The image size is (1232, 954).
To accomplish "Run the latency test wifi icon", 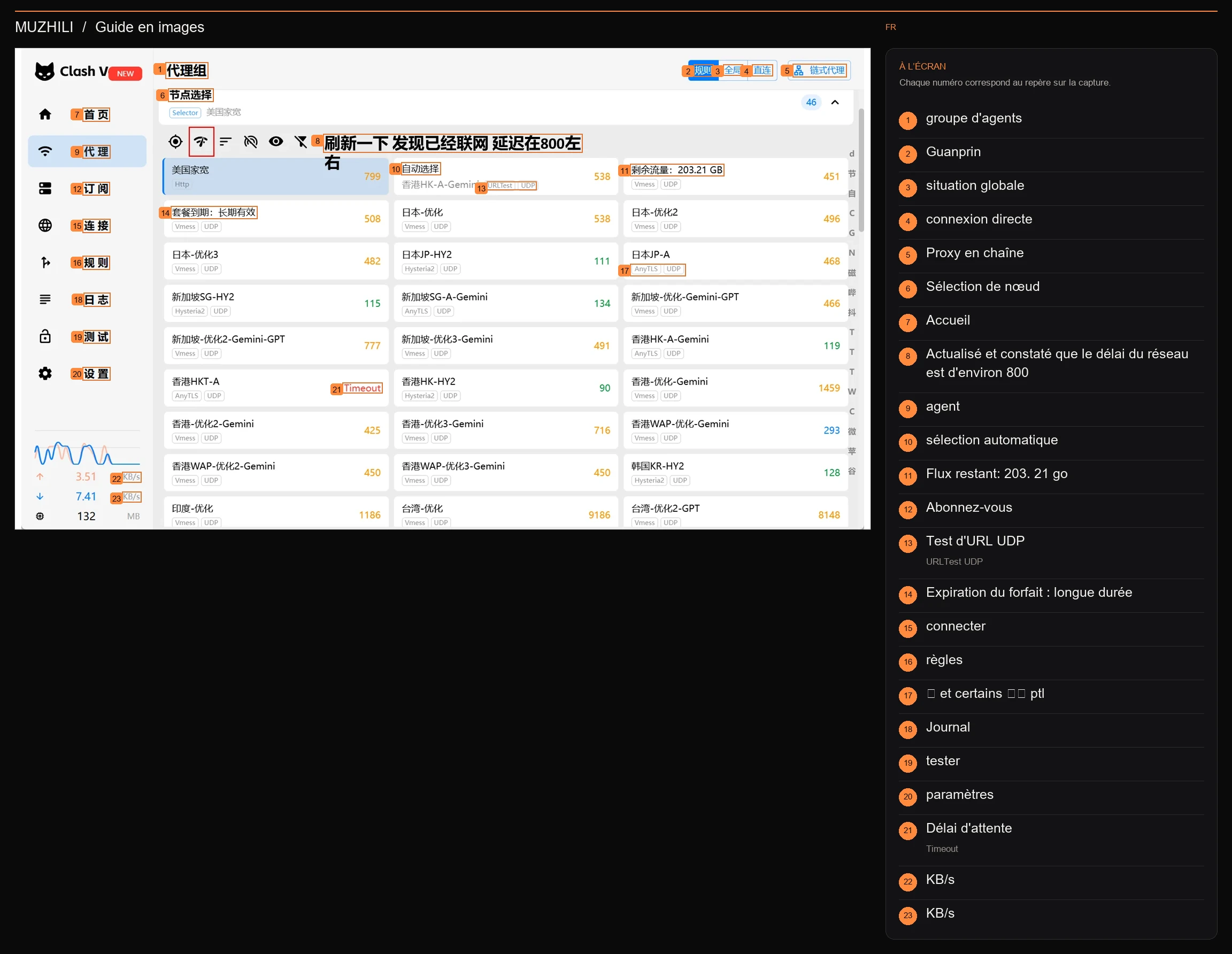I will (x=201, y=142).
